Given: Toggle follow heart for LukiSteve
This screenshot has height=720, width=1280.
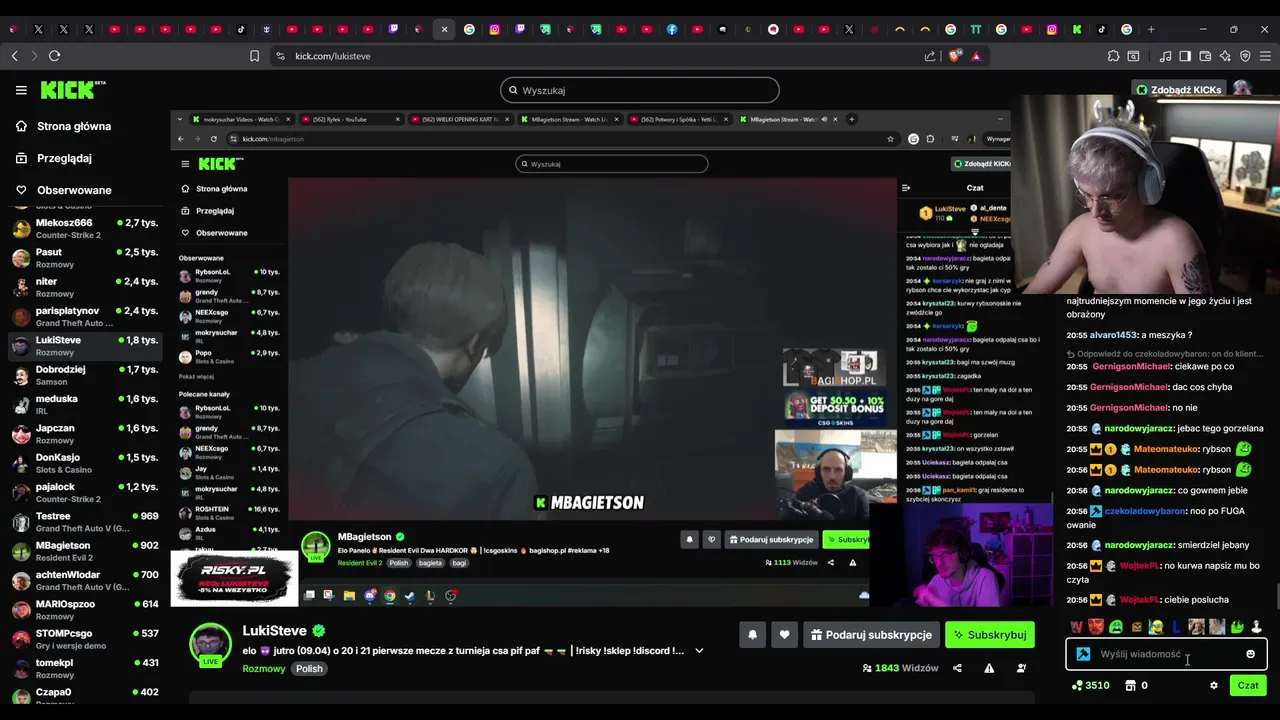Looking at the screenshot, I should (784, 635).
